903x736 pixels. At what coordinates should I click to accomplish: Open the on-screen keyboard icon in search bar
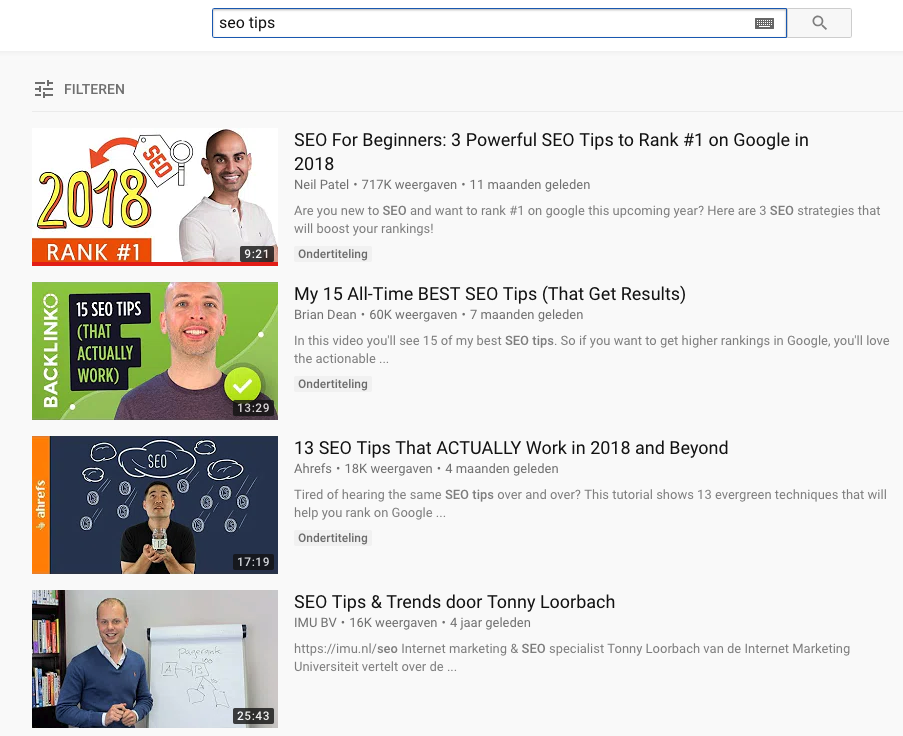click(x=763, y=22)
